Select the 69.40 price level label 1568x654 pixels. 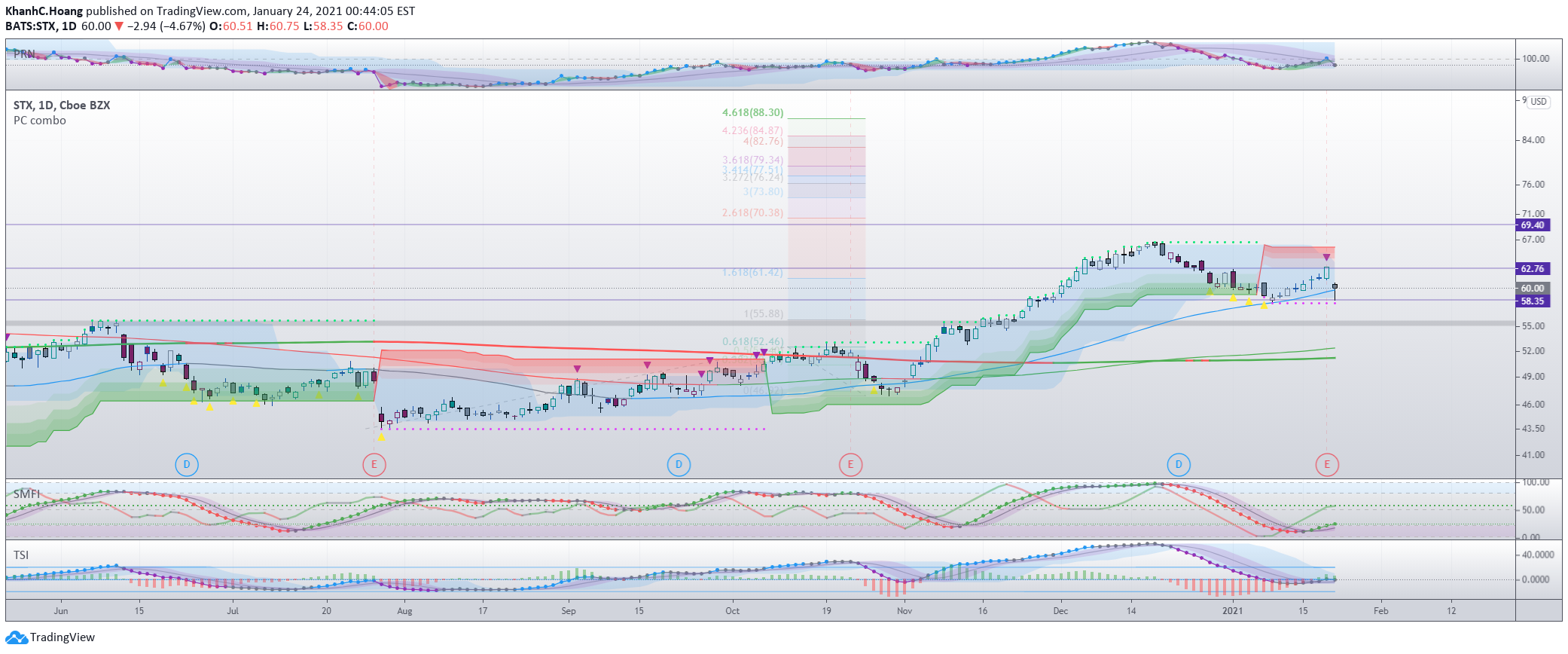click(1532, 225)
